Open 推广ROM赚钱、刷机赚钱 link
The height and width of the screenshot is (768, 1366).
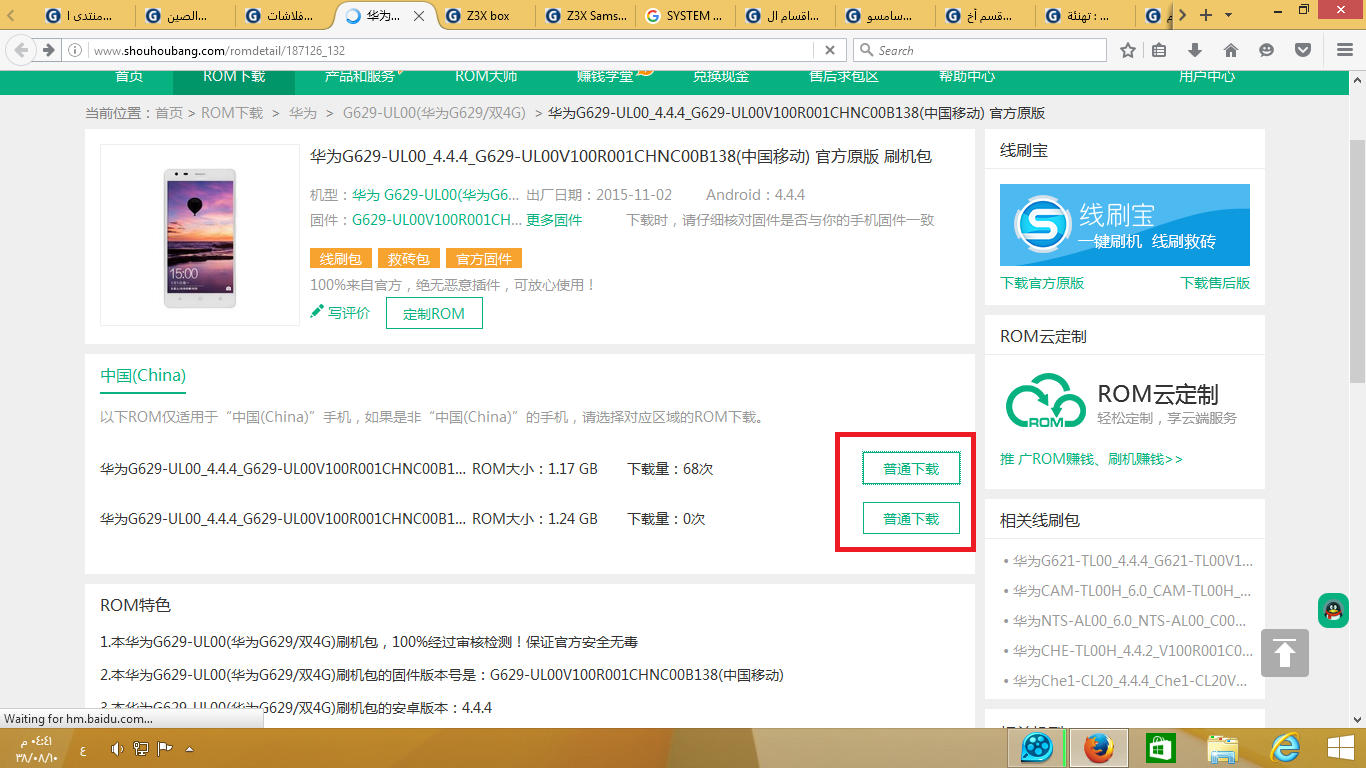tap(1092, 459)
